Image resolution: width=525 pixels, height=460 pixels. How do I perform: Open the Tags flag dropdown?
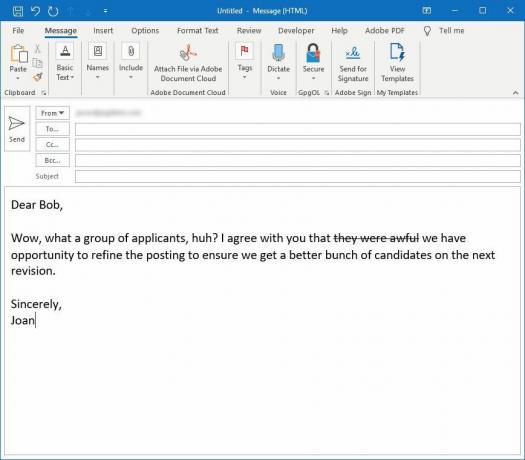coord(245,62)
